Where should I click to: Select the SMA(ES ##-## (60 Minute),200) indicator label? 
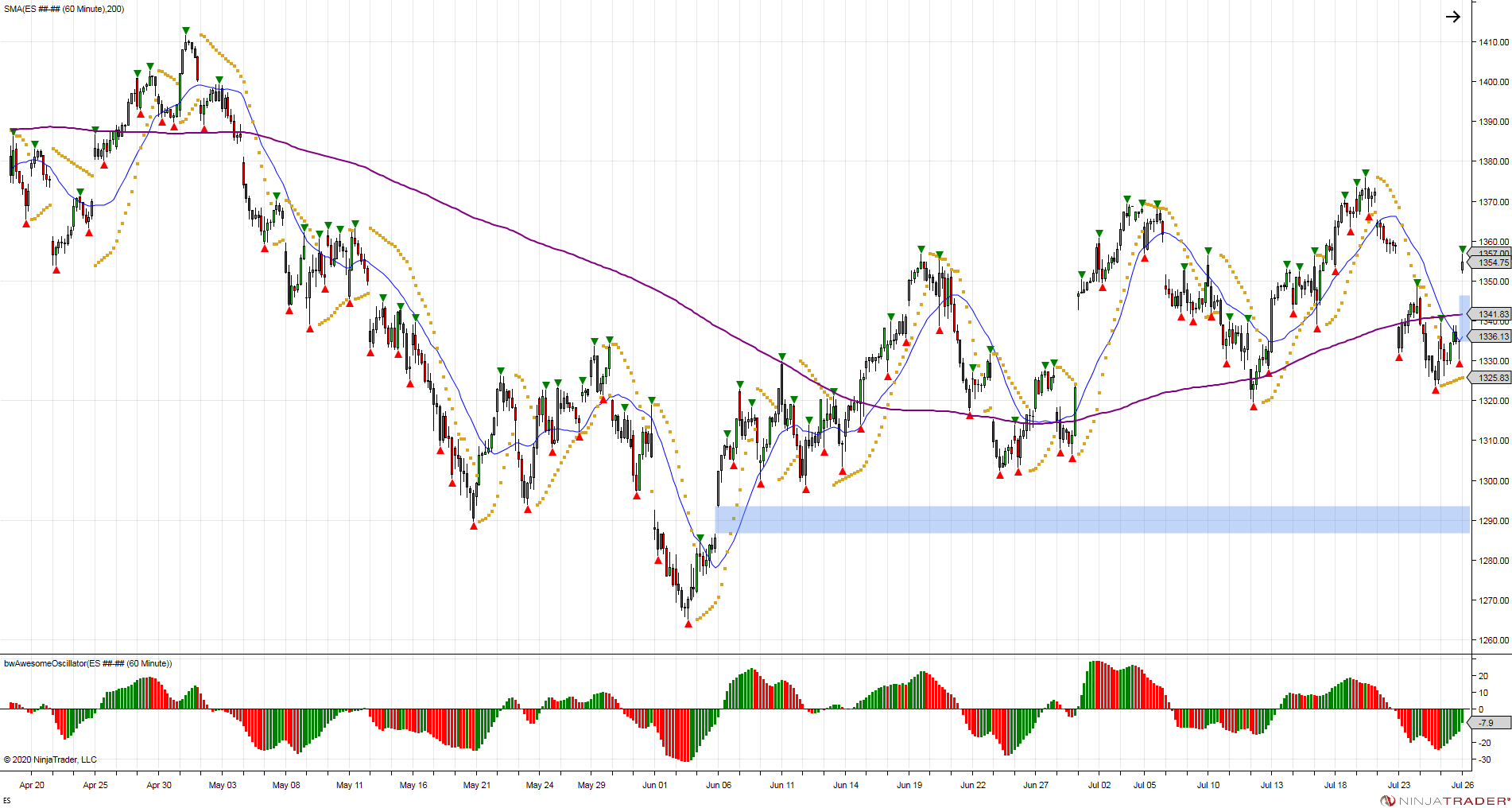pyautogui.click(x=64, y=9)
